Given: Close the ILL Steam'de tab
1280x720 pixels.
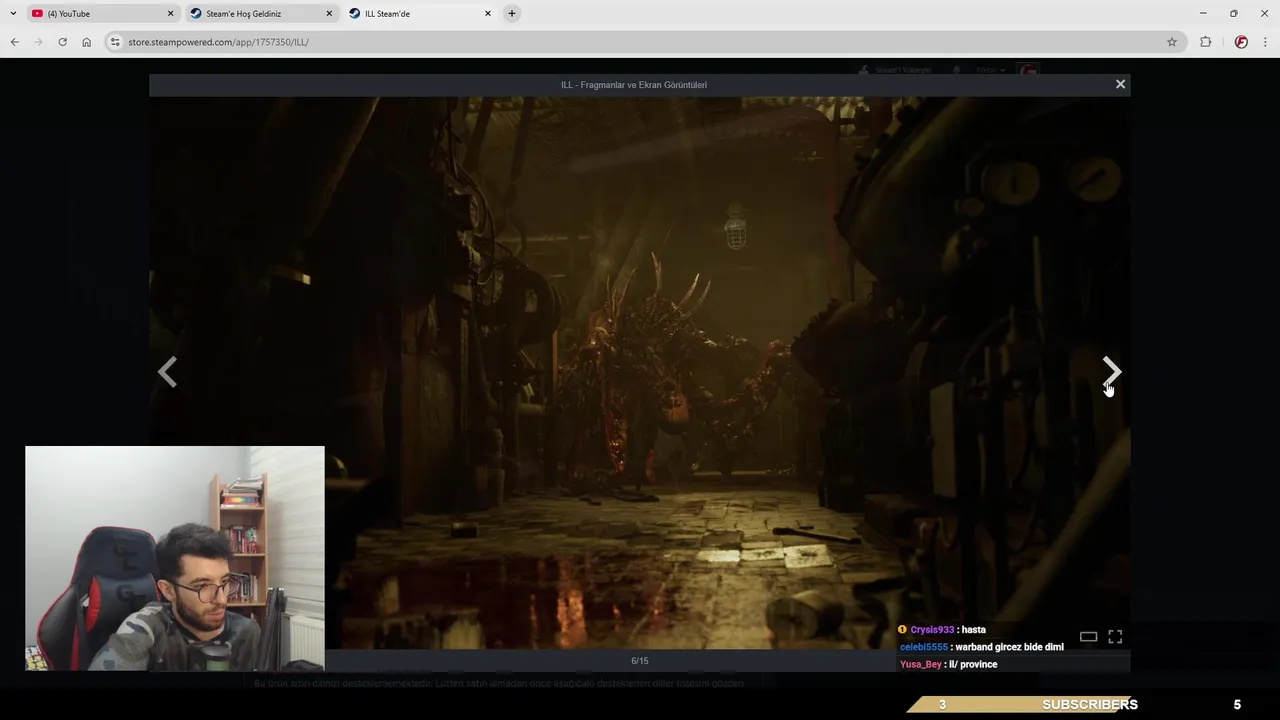Looking at the screenshot, I should point(488,14).
